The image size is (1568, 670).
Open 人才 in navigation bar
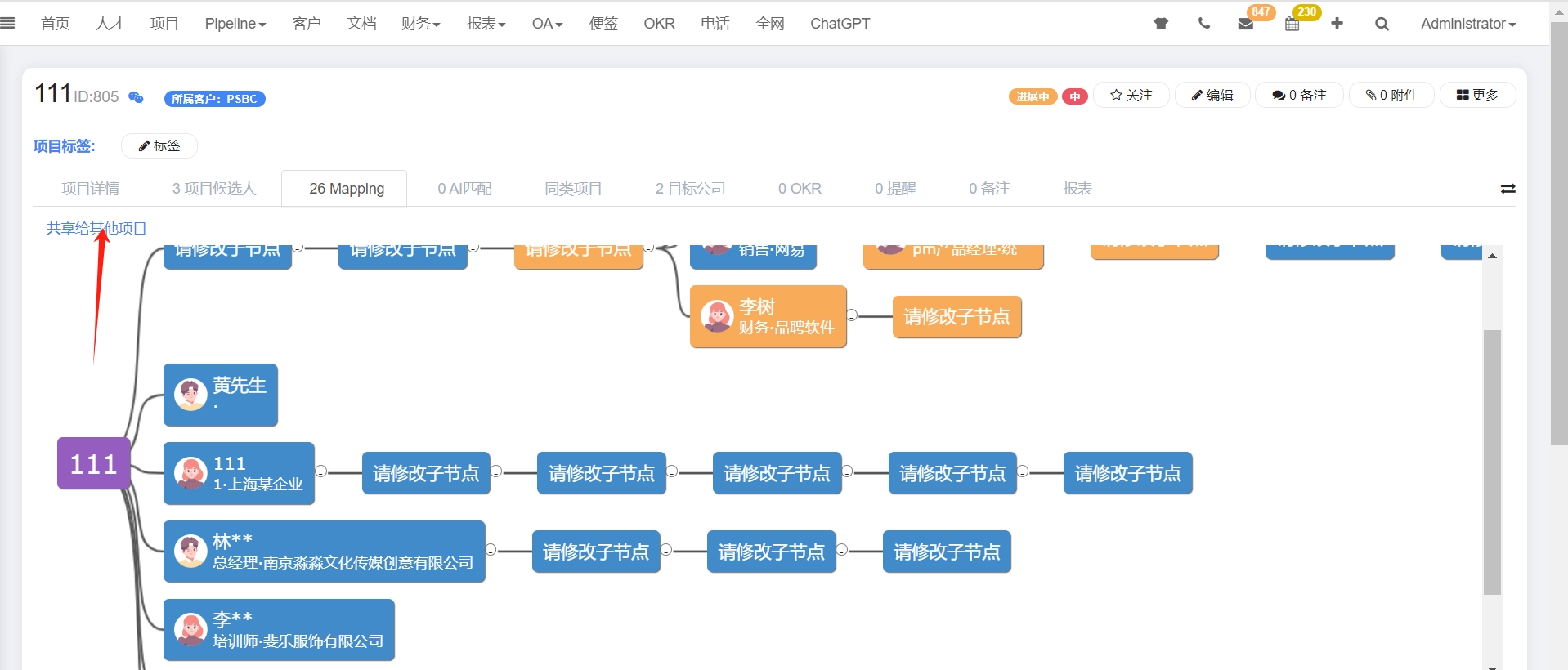(x=110, y=24)
